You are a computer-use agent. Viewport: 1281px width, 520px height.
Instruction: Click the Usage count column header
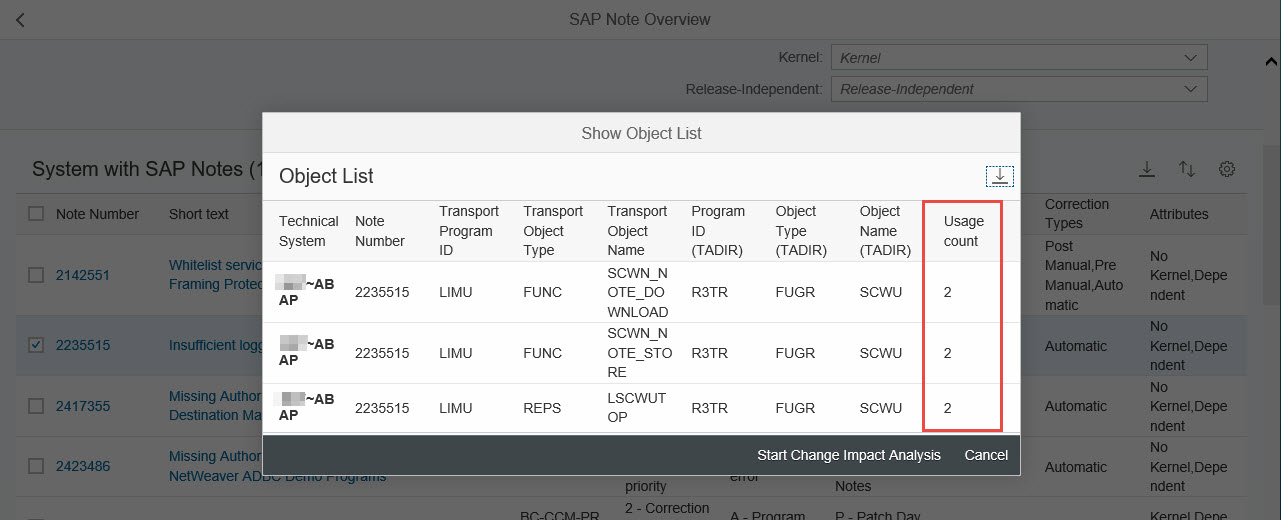click(964, 231)
